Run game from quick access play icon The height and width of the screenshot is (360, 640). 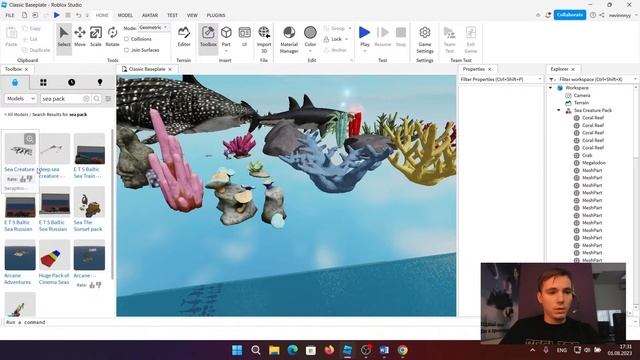click(x=57, y=15)
